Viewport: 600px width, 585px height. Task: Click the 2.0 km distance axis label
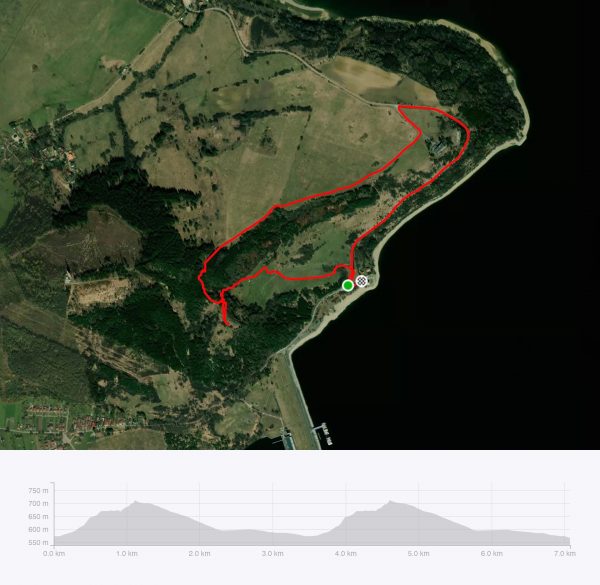coord(199,554)
